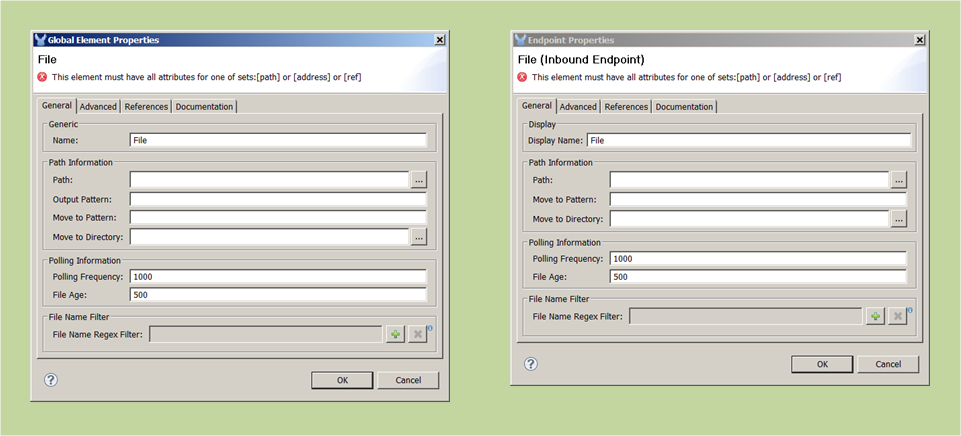961x436 pixels.
Task: Click Mule logo icon in Endpoint Properties title
Action: 520,40
